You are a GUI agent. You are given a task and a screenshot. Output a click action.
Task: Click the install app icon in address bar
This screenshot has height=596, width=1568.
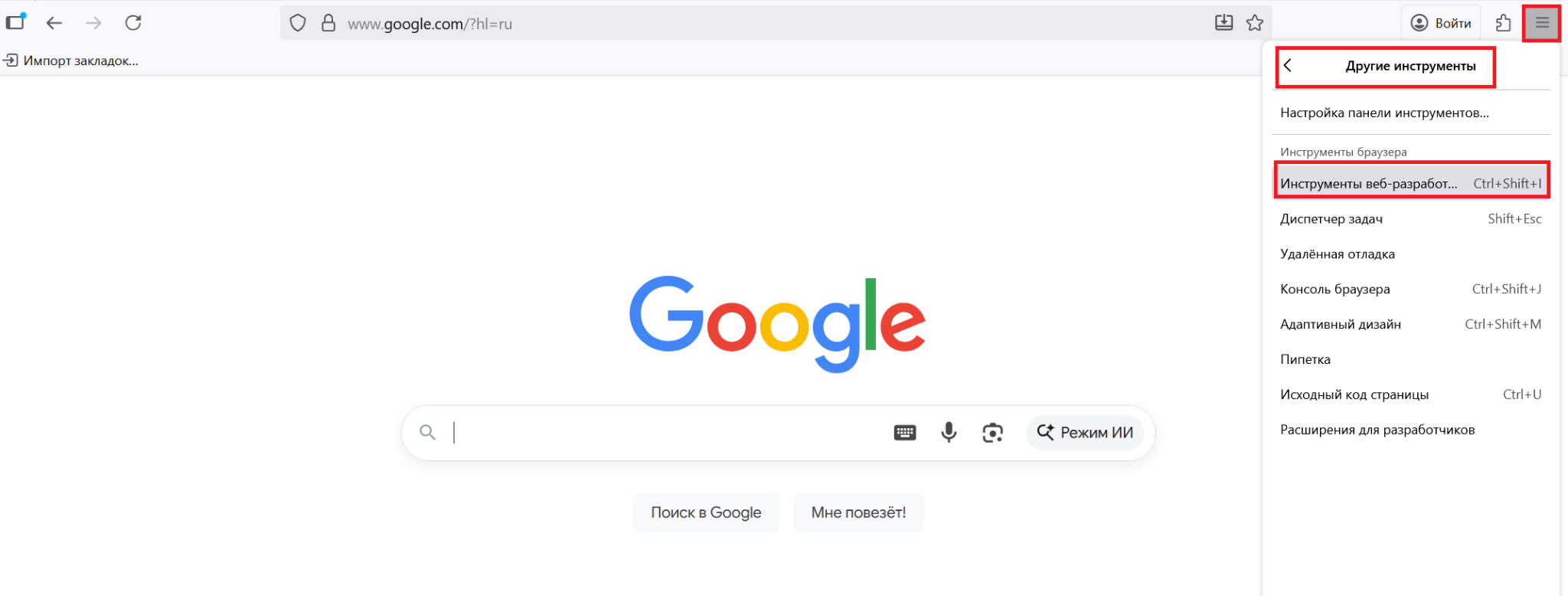(x=1223, y=23)
